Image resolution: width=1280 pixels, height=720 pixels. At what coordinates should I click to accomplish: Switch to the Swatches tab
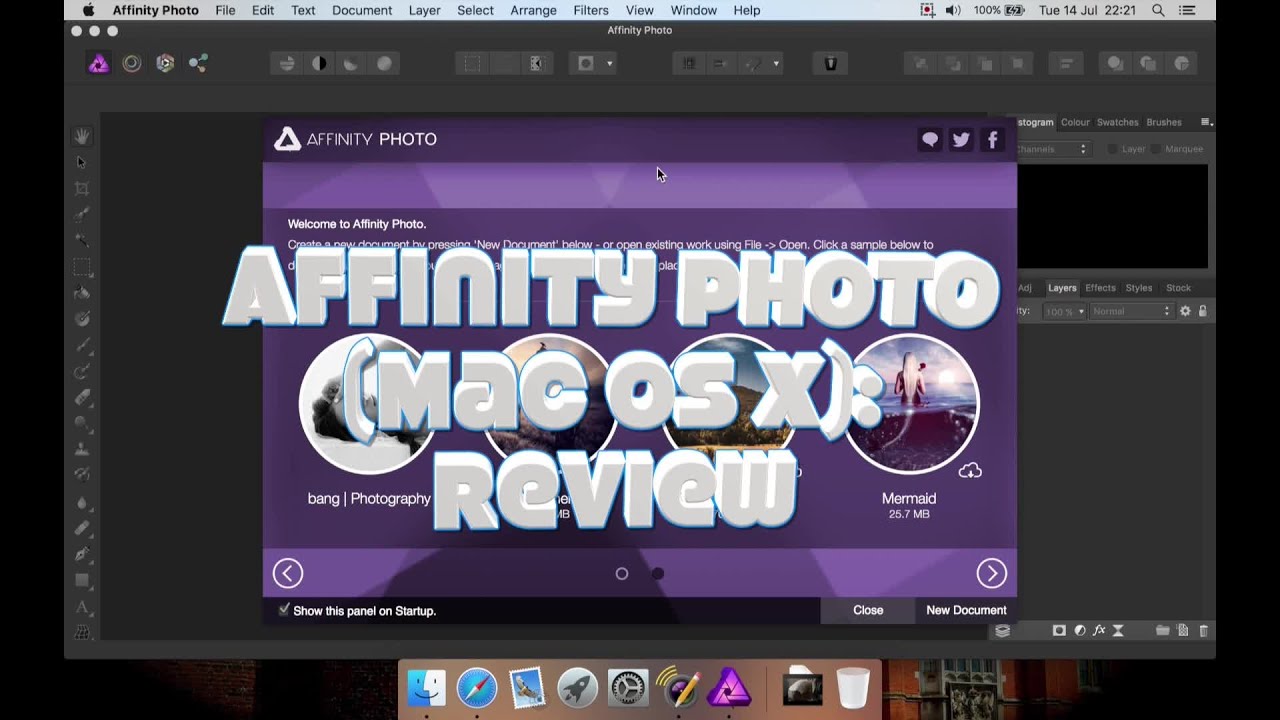tap(1117, 122)
